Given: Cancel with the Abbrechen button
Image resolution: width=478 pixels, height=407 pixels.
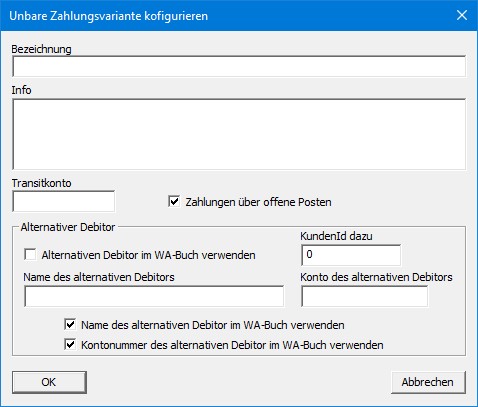Looking at the screenshot, I should [428, 382].
